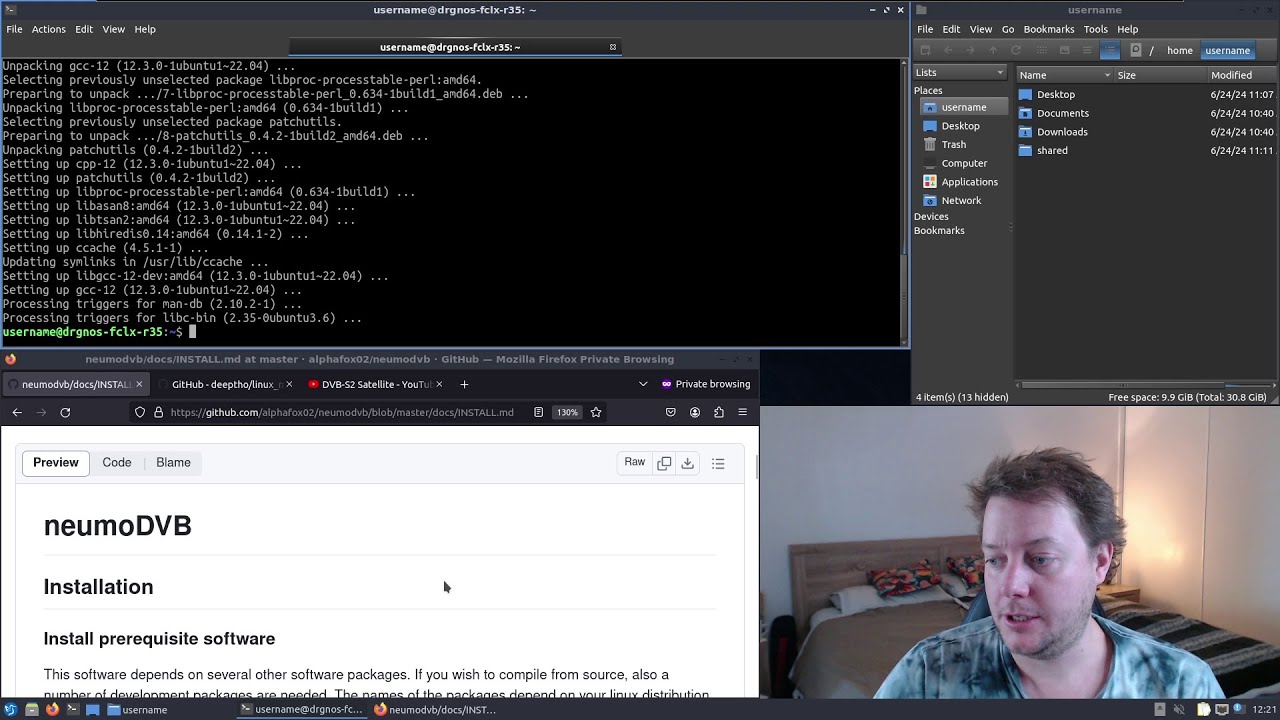The image size is (1280, 720).
Task: Select the Documents folder in file list
Action: pos(1063,113)
